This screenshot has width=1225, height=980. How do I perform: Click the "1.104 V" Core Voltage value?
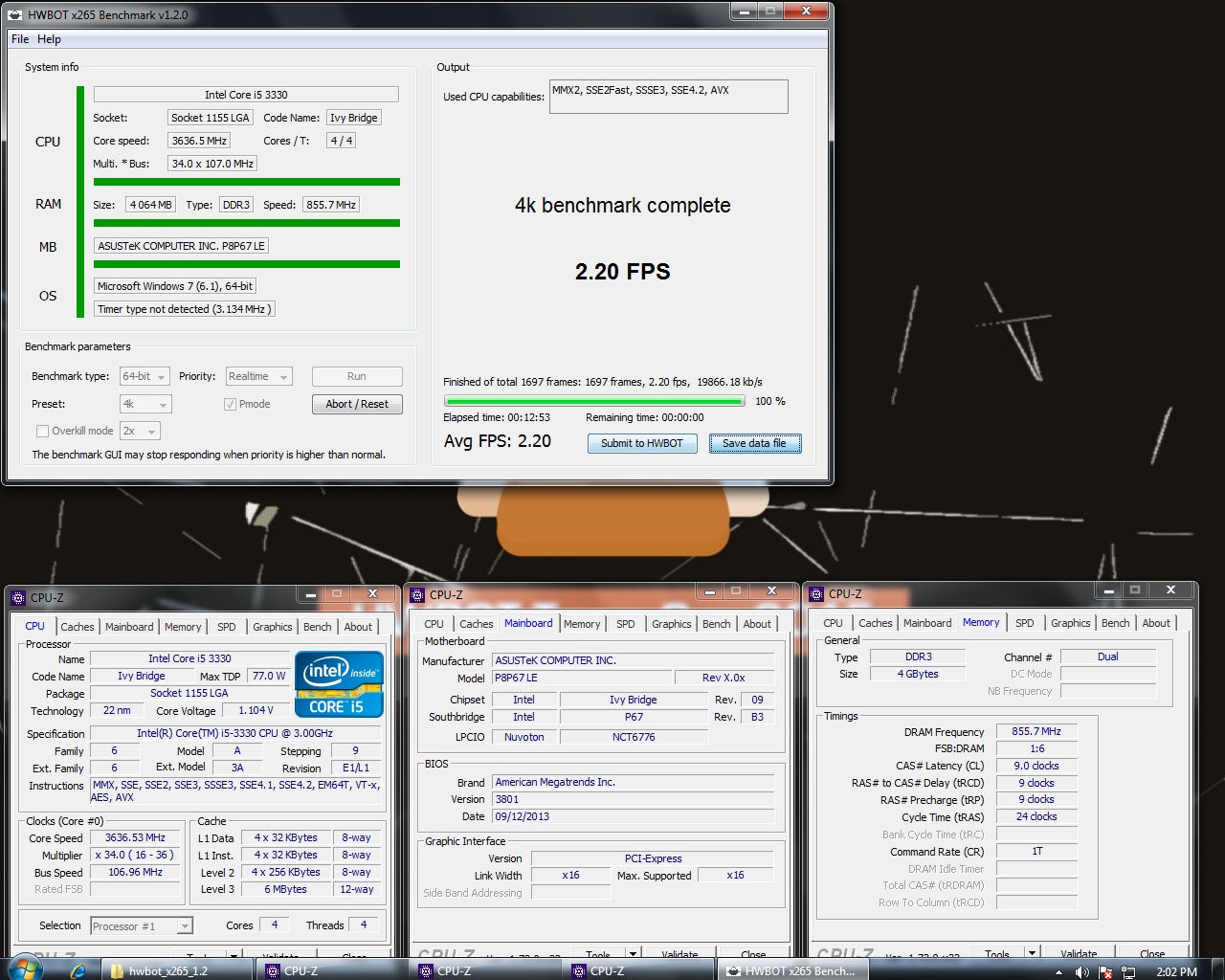(256, 710)
